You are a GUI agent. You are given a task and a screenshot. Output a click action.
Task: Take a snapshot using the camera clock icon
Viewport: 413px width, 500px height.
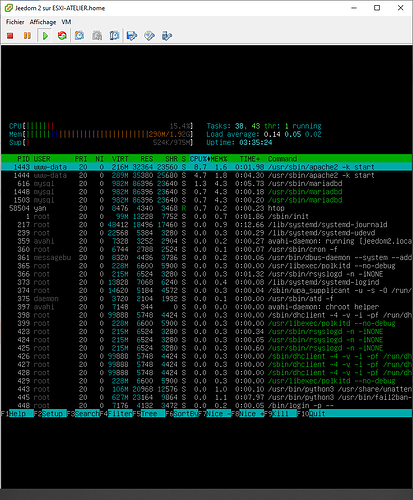tap(79, 35)
